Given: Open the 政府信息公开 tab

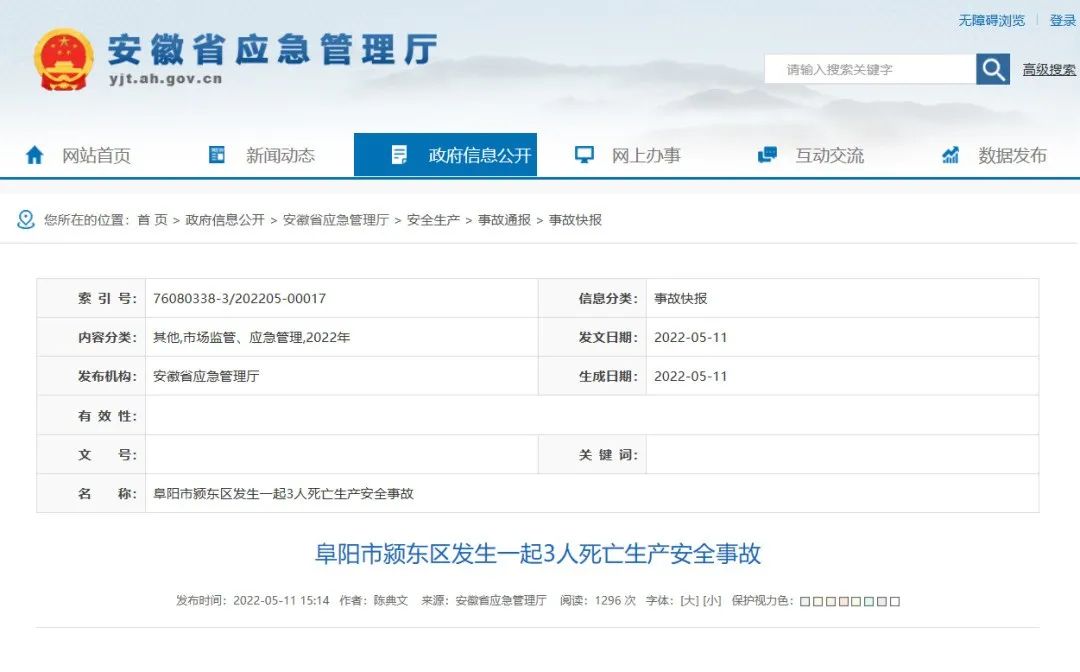Looking at the screenshot, I should coord(446,155).
